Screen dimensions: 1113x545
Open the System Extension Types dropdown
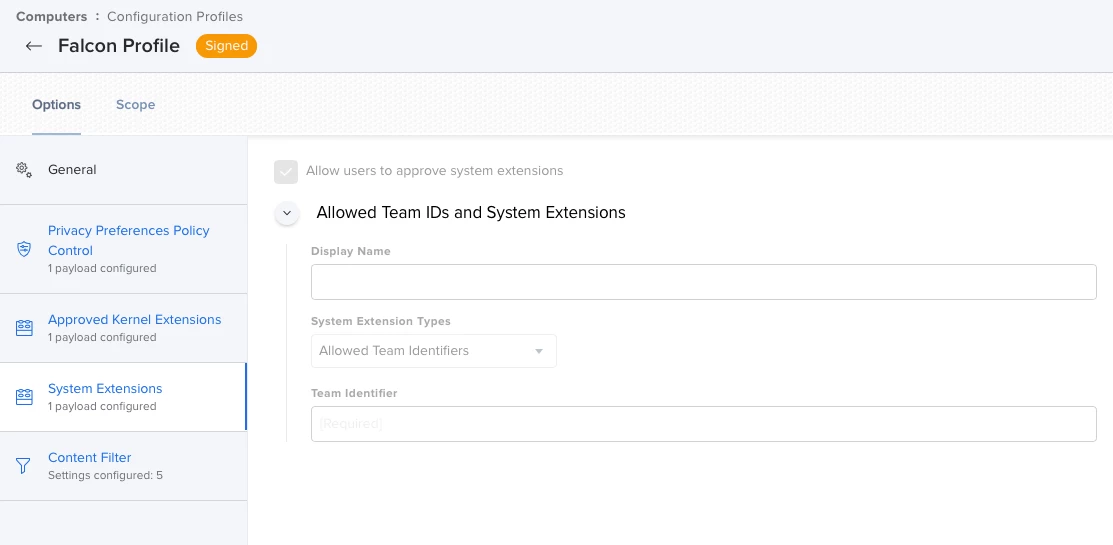click(434, 351)
